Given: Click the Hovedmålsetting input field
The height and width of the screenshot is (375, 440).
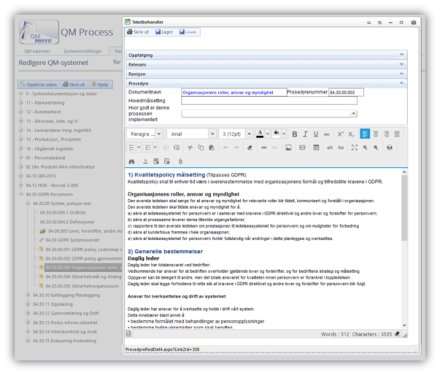Looking at the screenshot, I should [269, 101].
